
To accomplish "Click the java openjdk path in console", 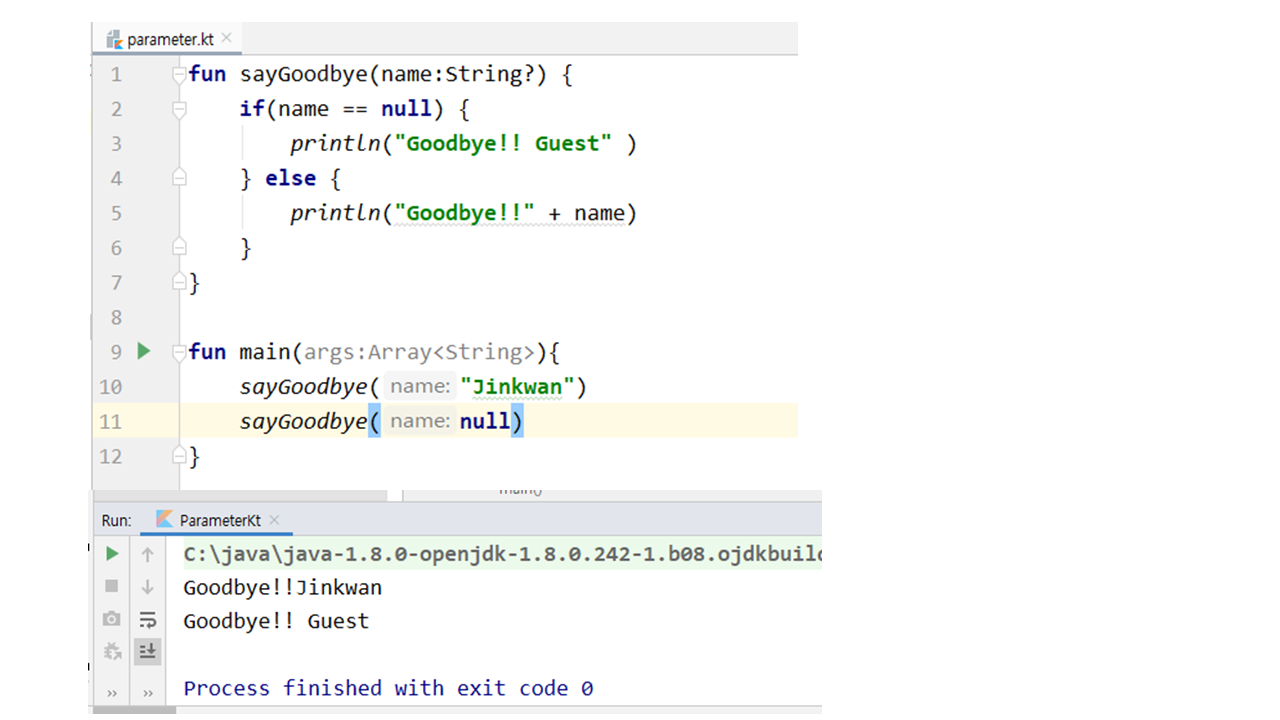I will coord(500,554).
